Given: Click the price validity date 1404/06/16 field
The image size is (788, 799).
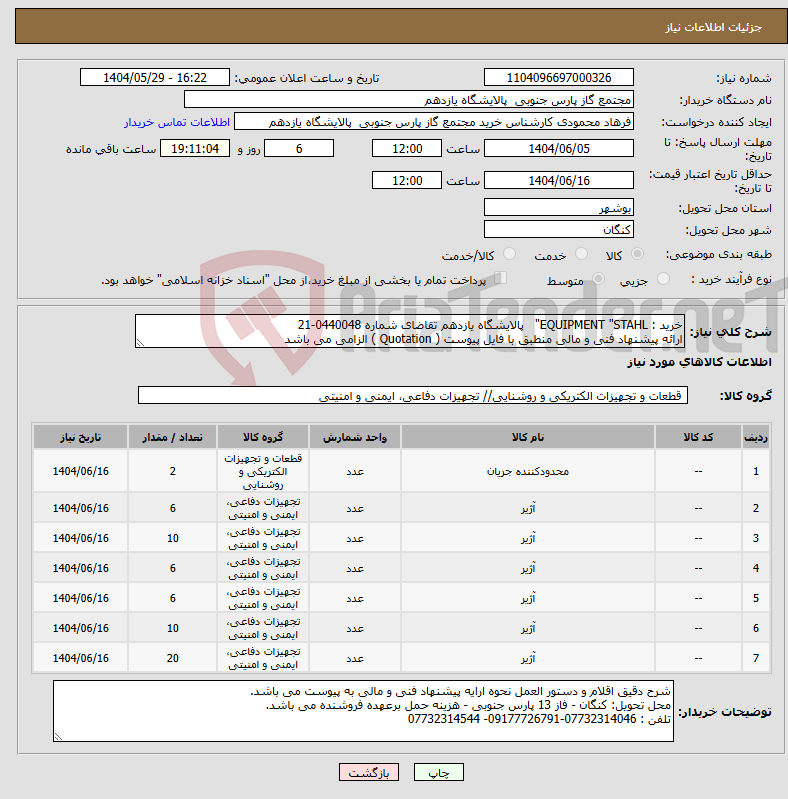Looking at the screenshot, I should [x=559, y=180].
